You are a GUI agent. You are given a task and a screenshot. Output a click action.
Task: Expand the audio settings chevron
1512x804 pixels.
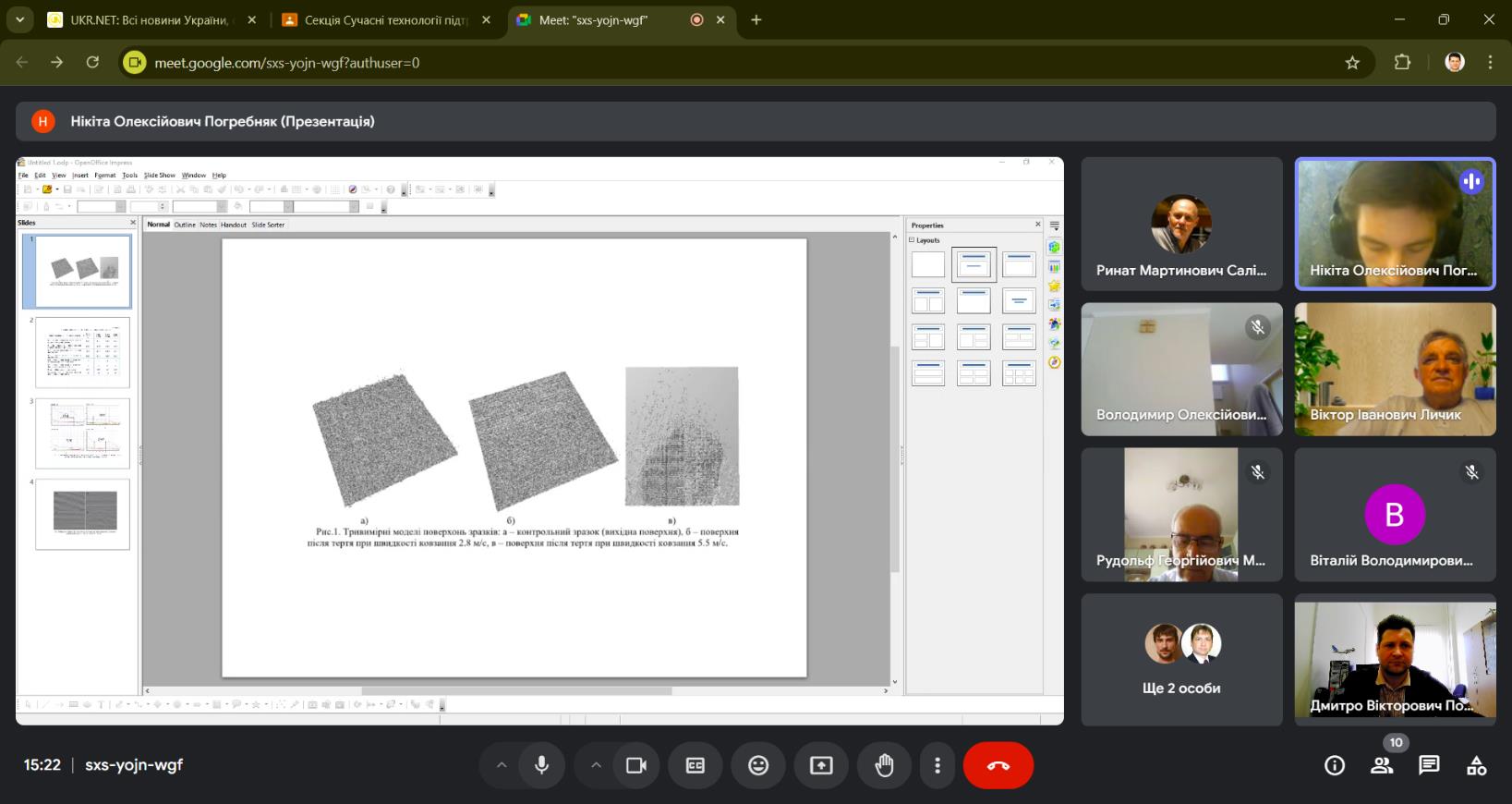point(502,765)
